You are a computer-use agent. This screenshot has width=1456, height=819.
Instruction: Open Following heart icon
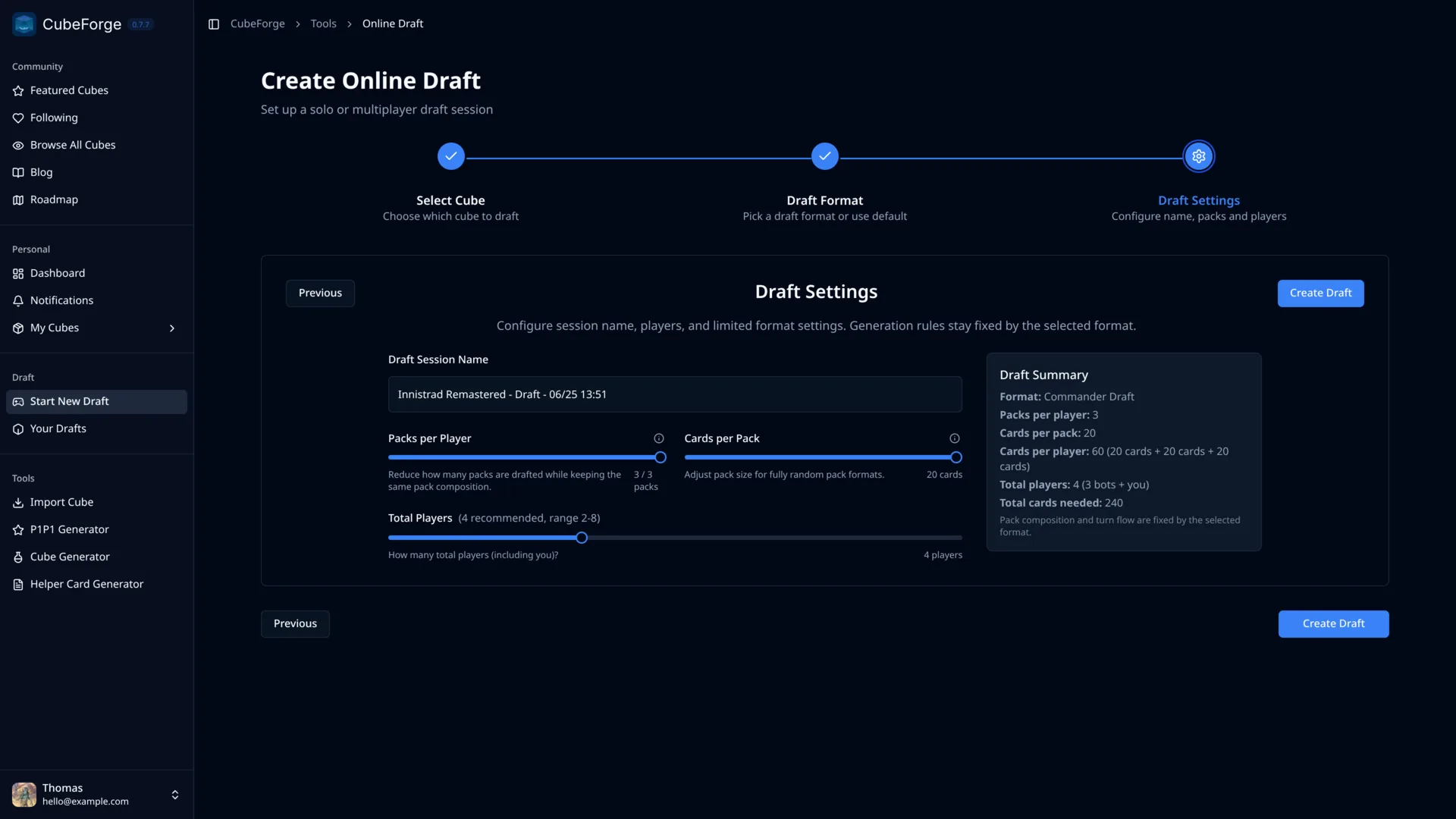point(18,118)
